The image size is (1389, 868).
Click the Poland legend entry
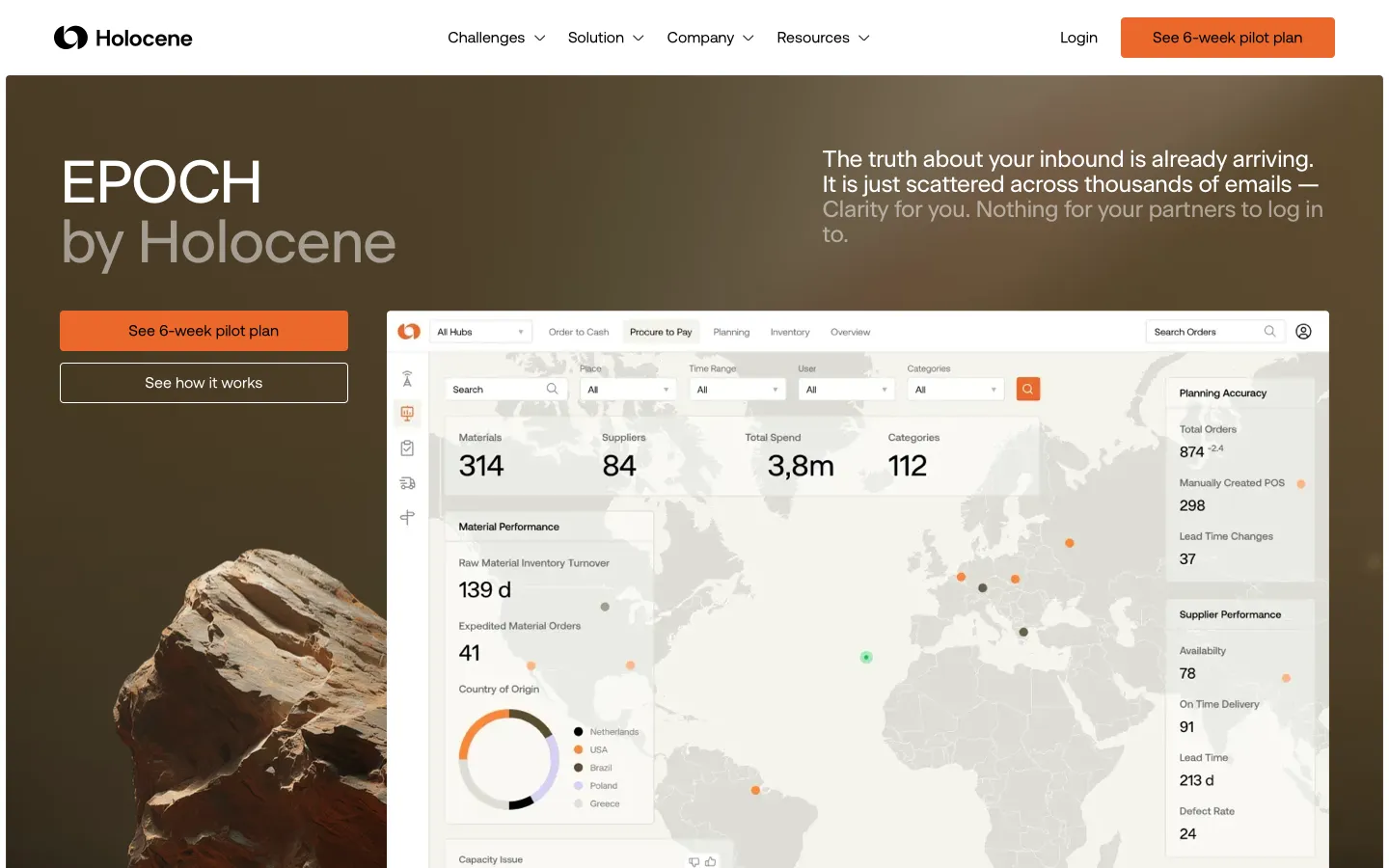pyautogui.click(x=595, y=786)
